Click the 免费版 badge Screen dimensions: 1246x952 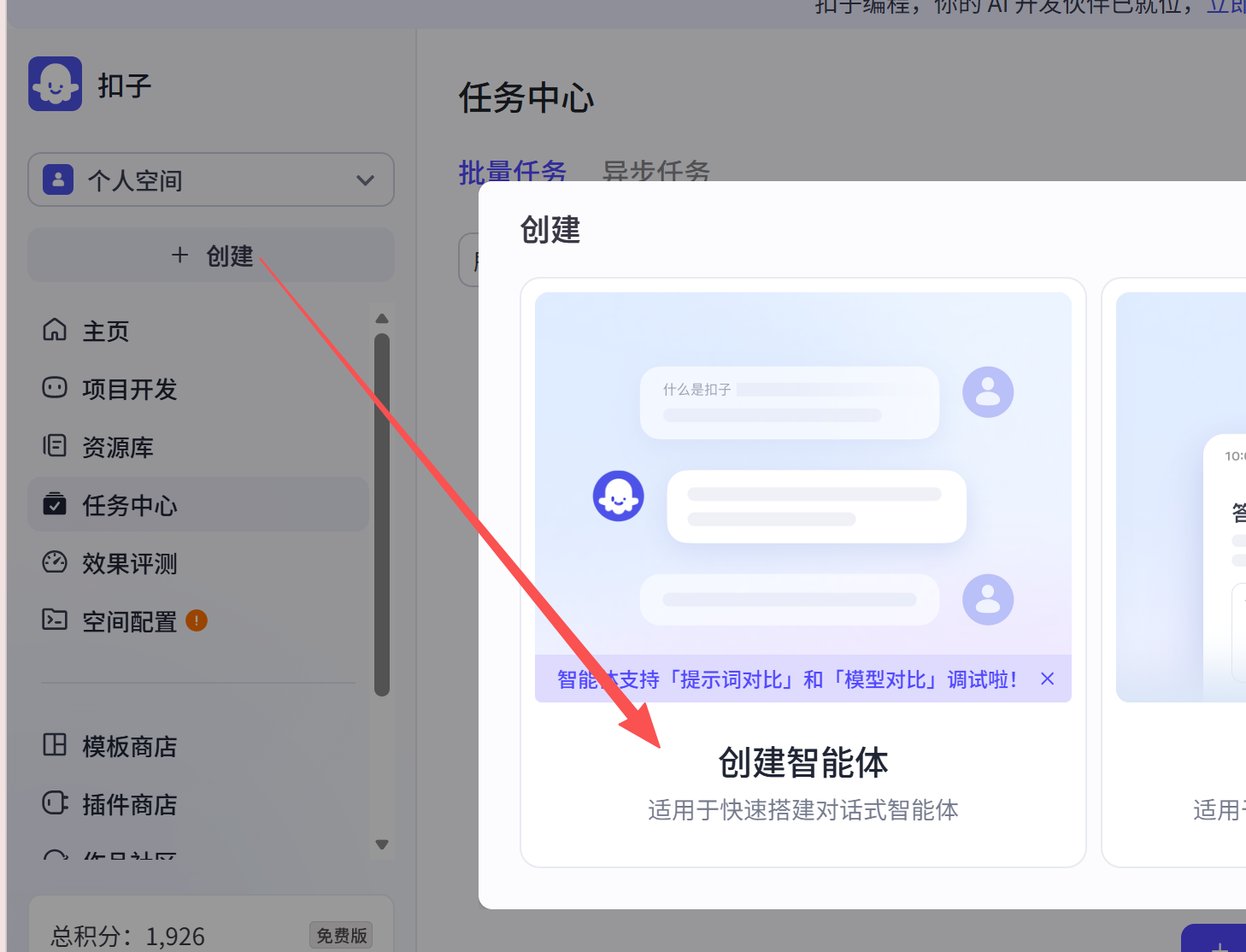tap(341, 936)
